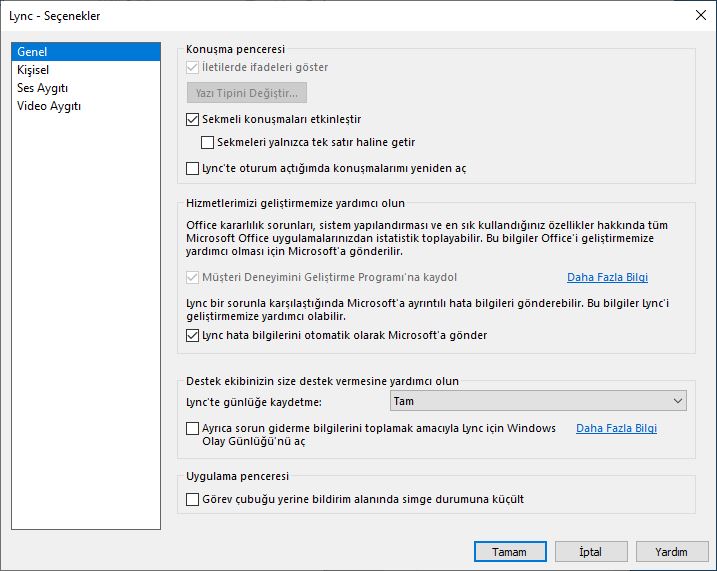Open Daha Fazla Bilgi link about CEIP
This screenshot has width=717, height=571.
(607, 277)
